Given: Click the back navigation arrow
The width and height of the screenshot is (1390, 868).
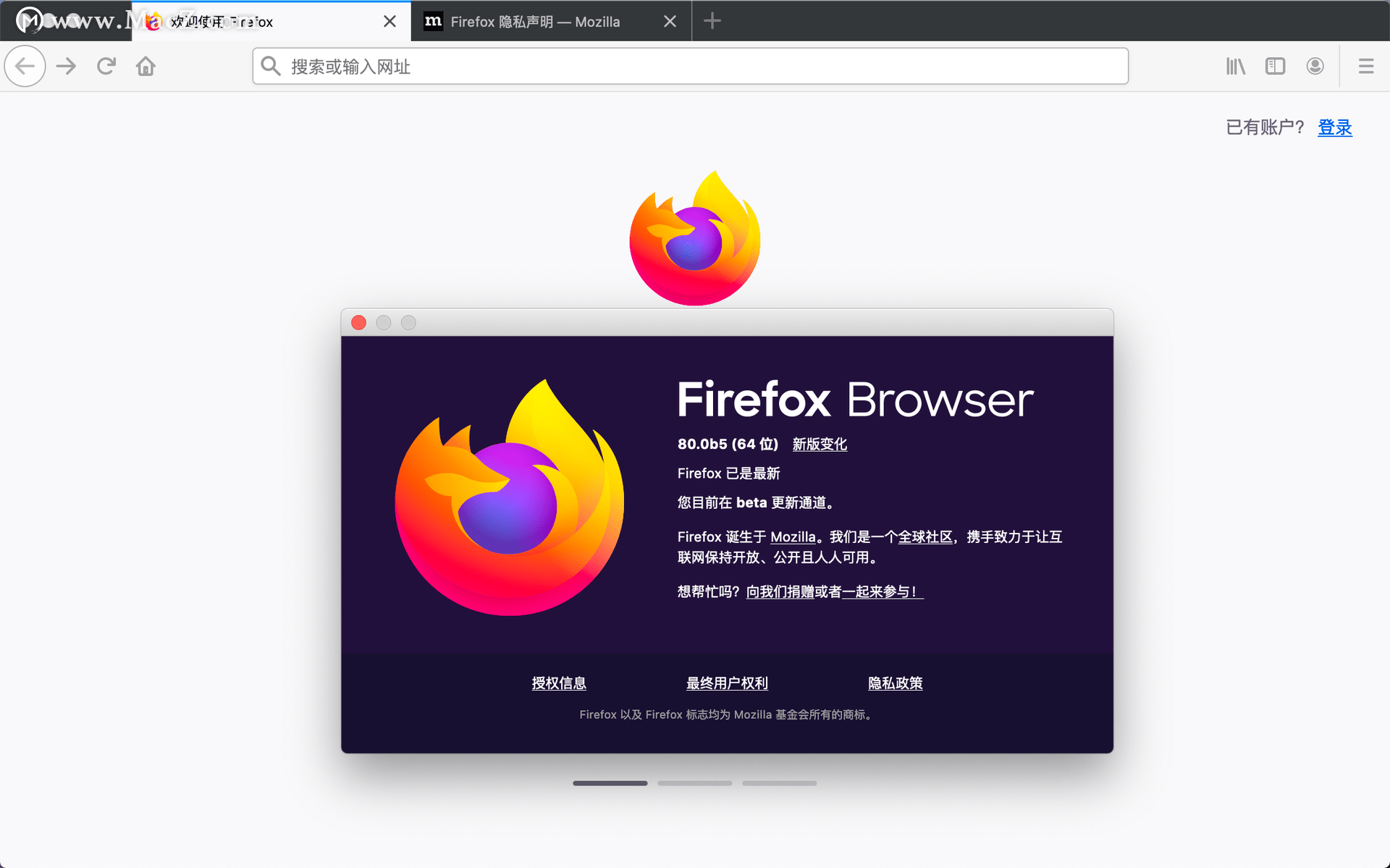Looking at the screenshot, I should [25, 67].
